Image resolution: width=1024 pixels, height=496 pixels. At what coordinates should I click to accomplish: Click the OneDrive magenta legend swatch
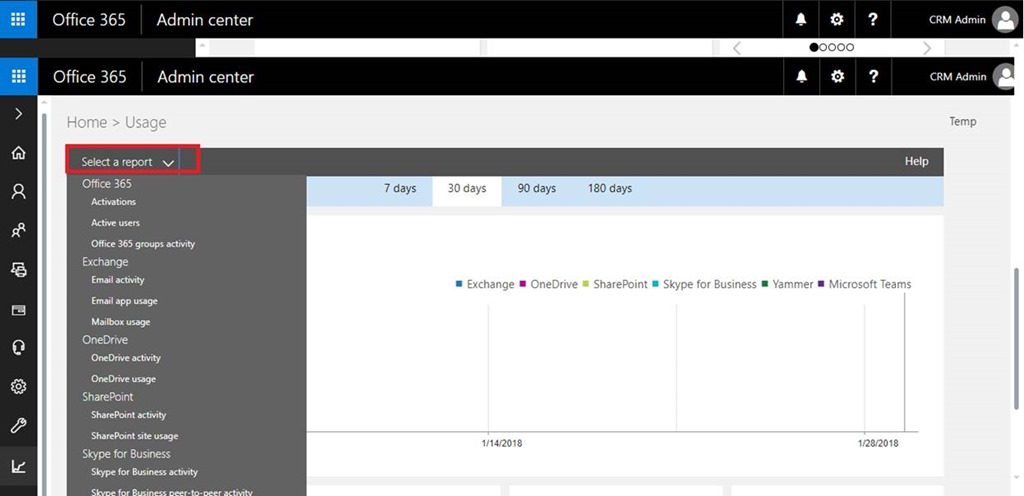coord(523,284)
